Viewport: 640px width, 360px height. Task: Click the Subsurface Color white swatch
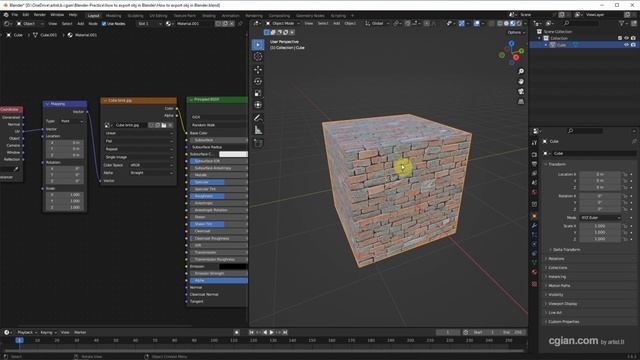click(233, 154)
